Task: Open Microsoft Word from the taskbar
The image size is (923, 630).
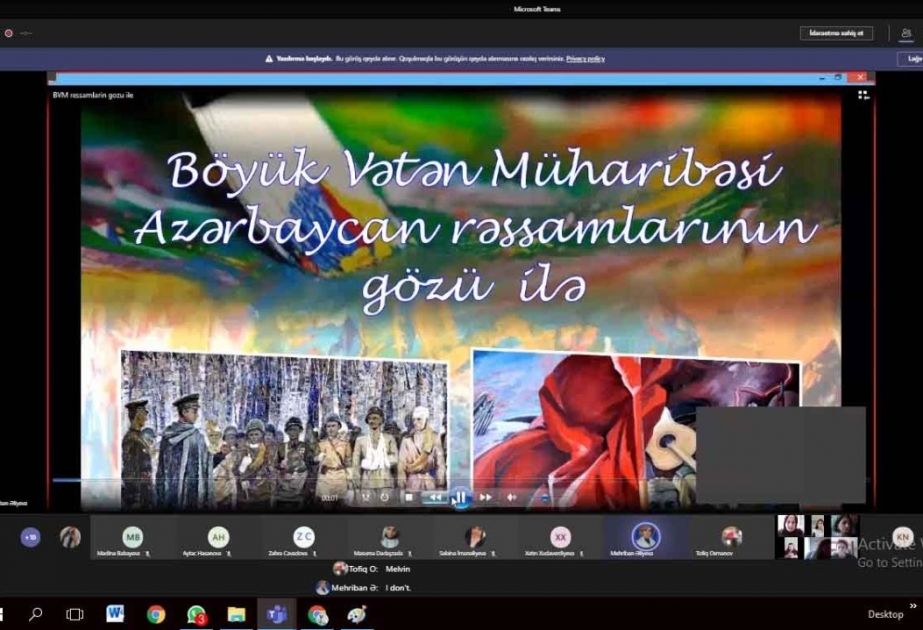Action: pos(115,614)
